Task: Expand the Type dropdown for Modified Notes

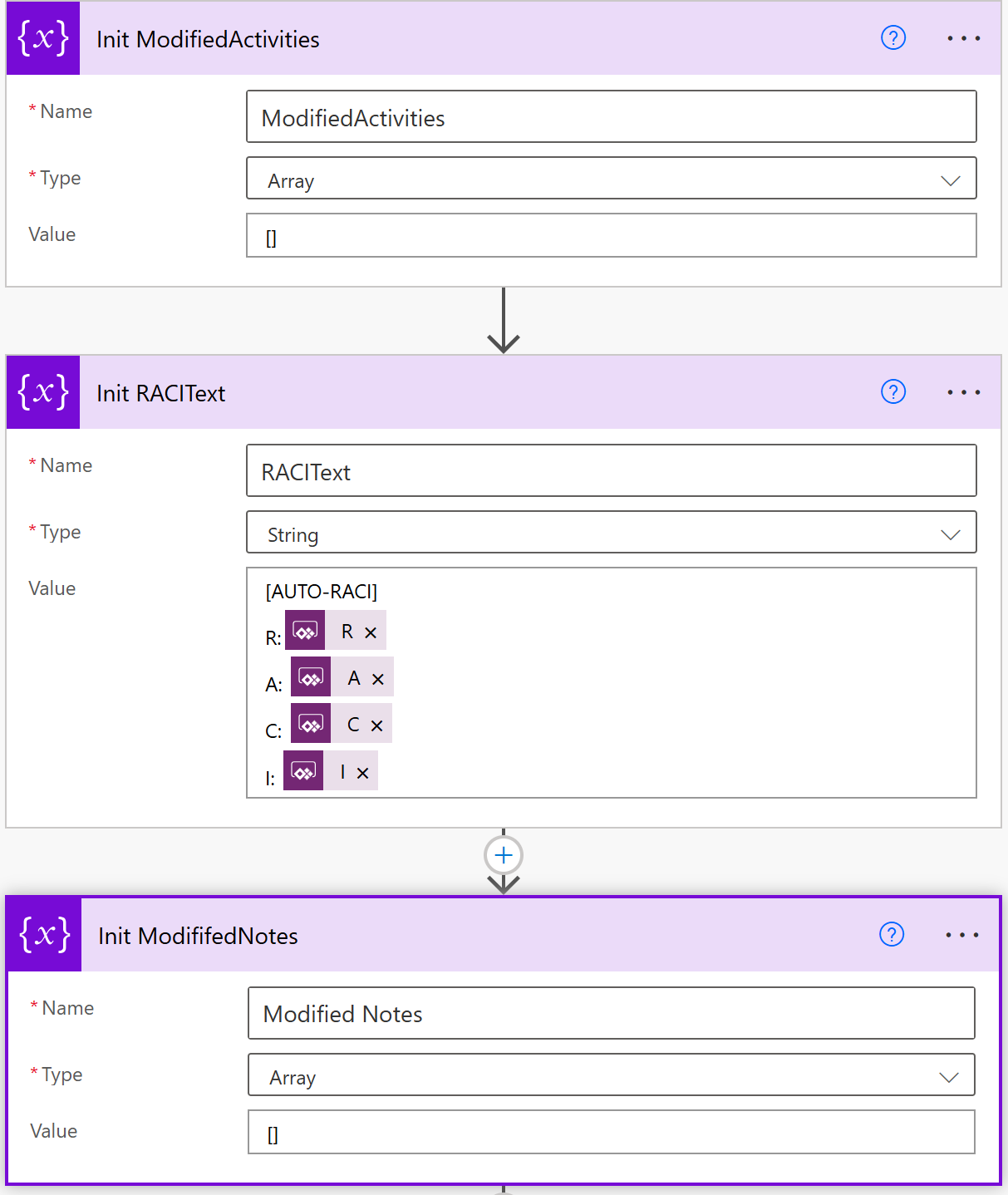Action: point(948,1077)
